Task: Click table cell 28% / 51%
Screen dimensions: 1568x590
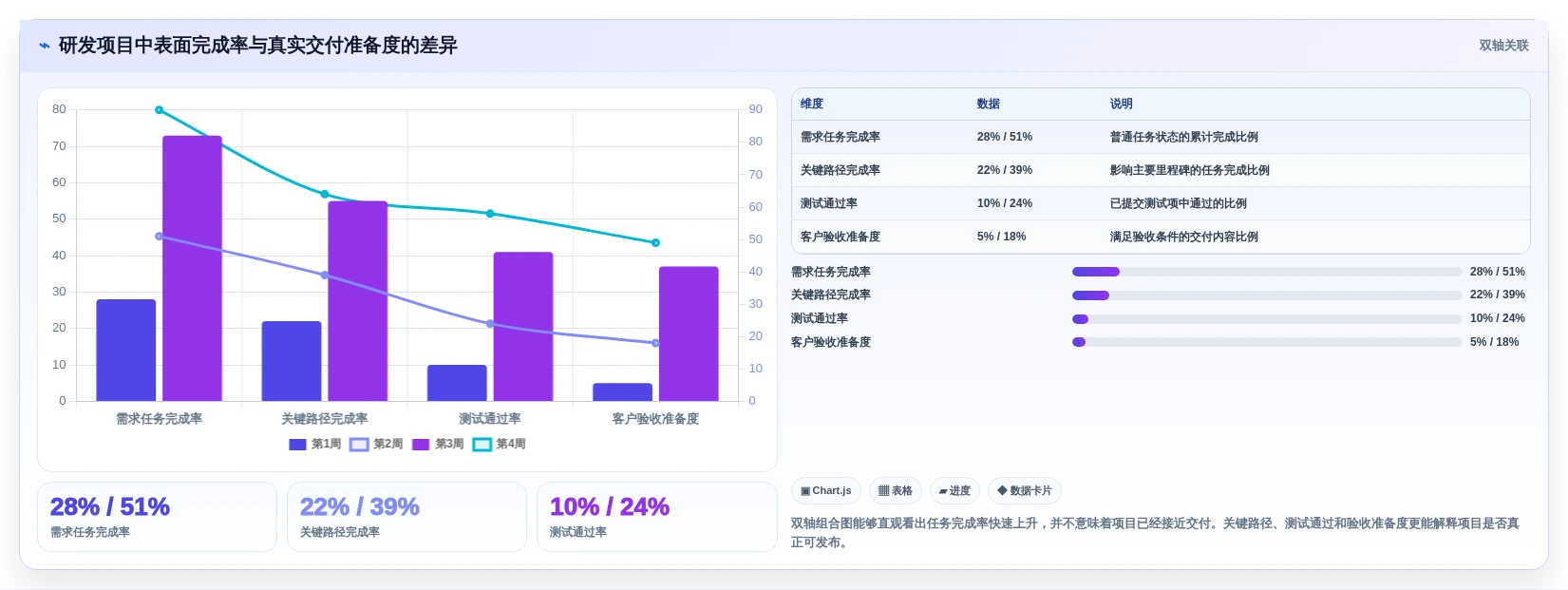Action: pyautogui.click(x=1005, y=137)
